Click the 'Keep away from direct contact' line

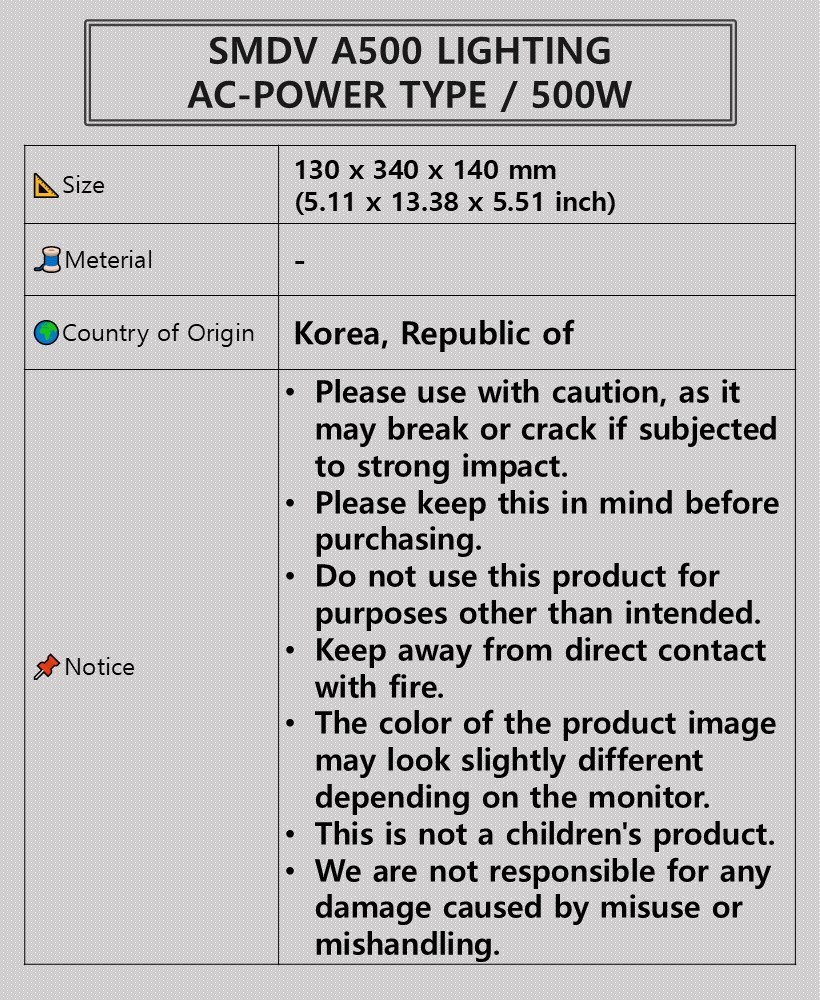coord(541,651)
